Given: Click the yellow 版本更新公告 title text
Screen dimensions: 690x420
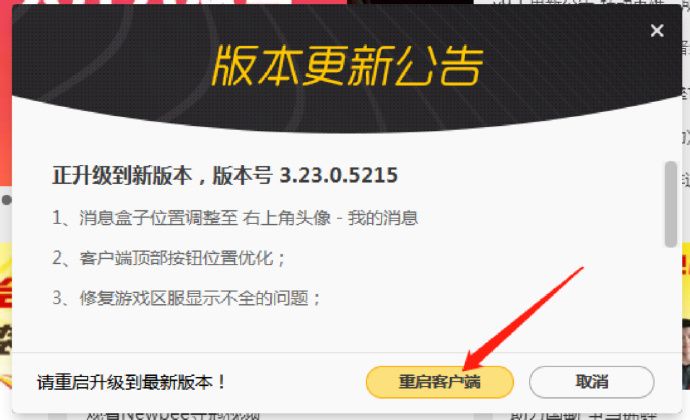Looking at the screenshot, I should pos(348,66).
